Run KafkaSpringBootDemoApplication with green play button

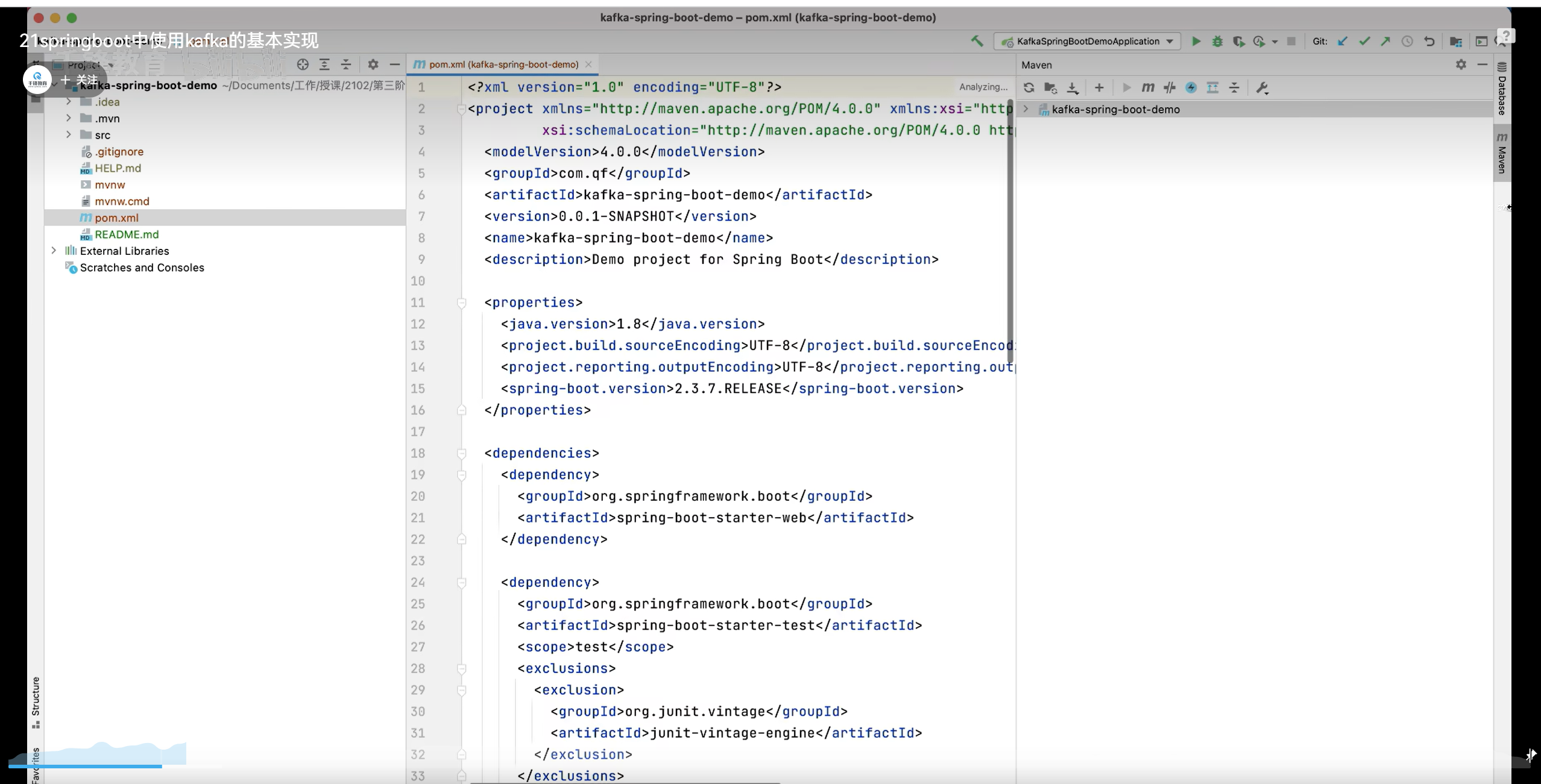click(1196, 41)
